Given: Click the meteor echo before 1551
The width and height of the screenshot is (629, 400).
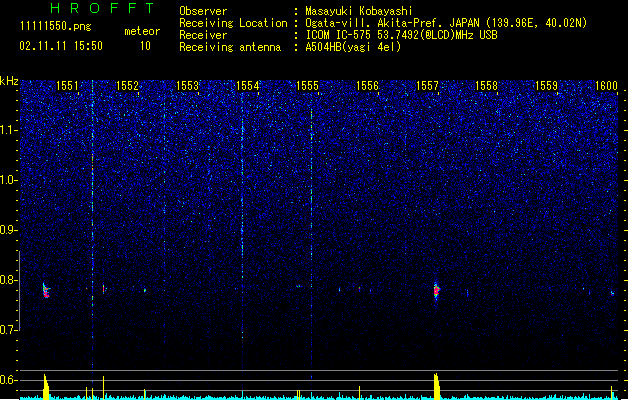Looking at the screenshot, I should coord(46,290).
